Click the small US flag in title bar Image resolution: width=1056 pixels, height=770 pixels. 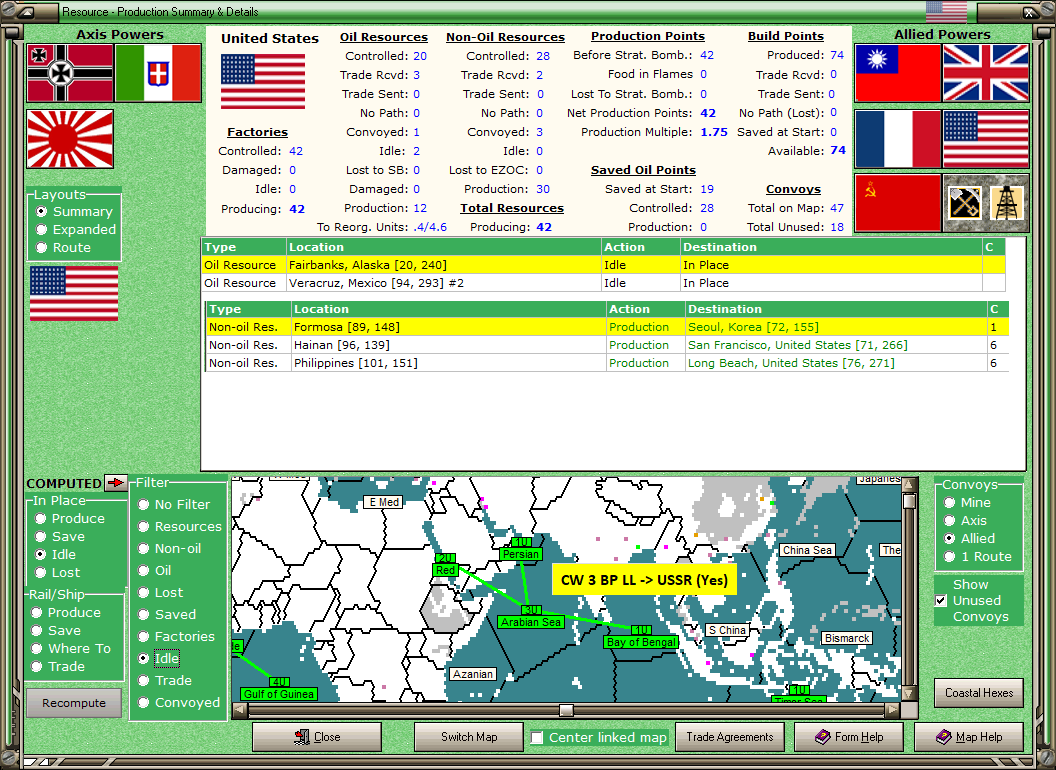(946, 11)
